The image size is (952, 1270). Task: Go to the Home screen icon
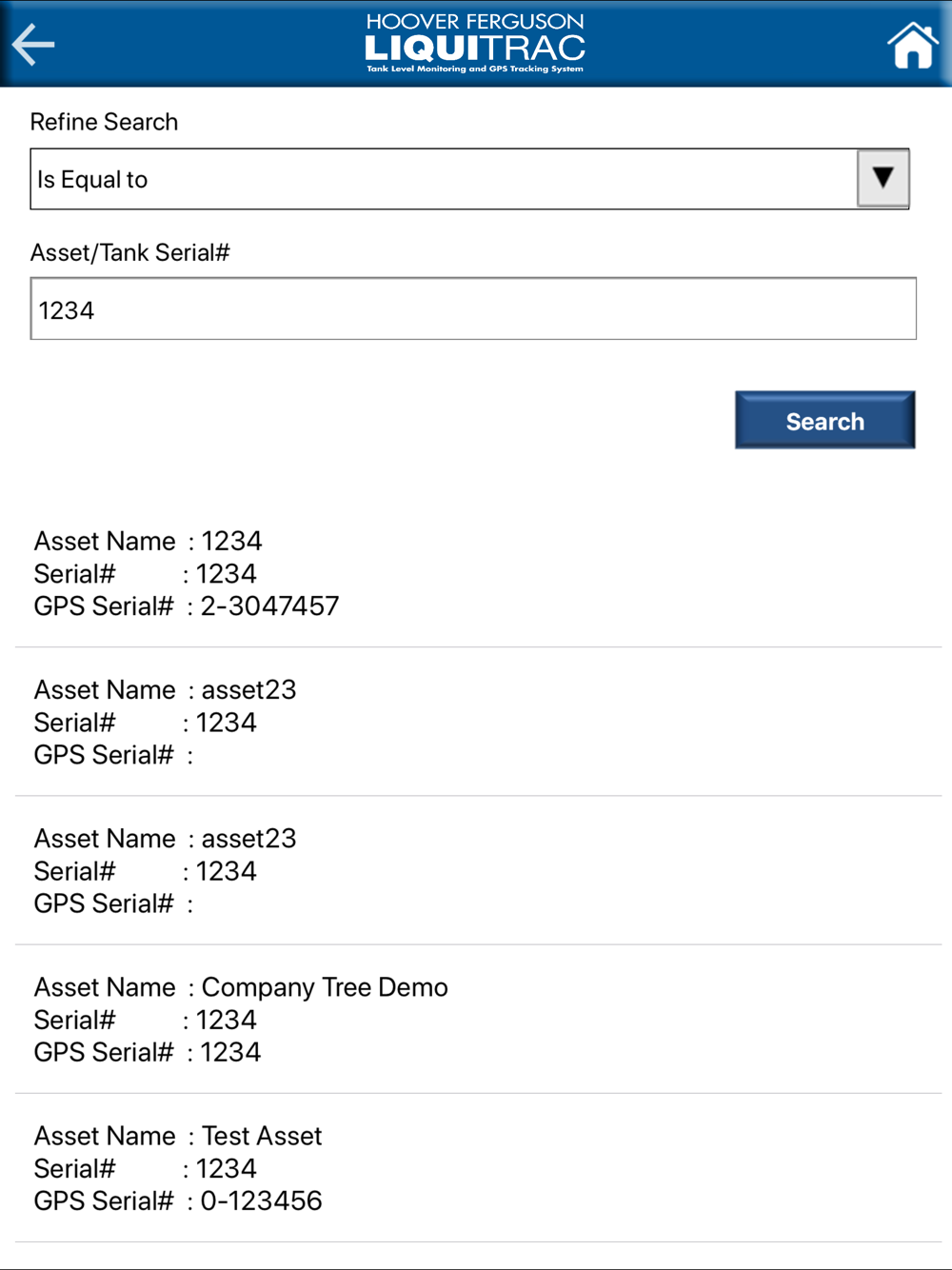(x=912, y=46)
